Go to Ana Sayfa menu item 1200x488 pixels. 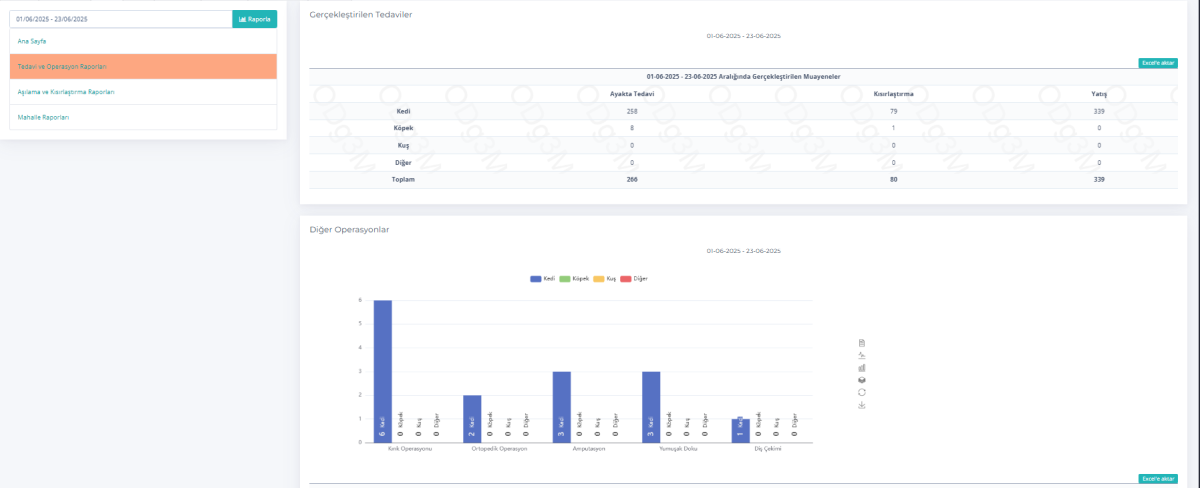(32, 41)
